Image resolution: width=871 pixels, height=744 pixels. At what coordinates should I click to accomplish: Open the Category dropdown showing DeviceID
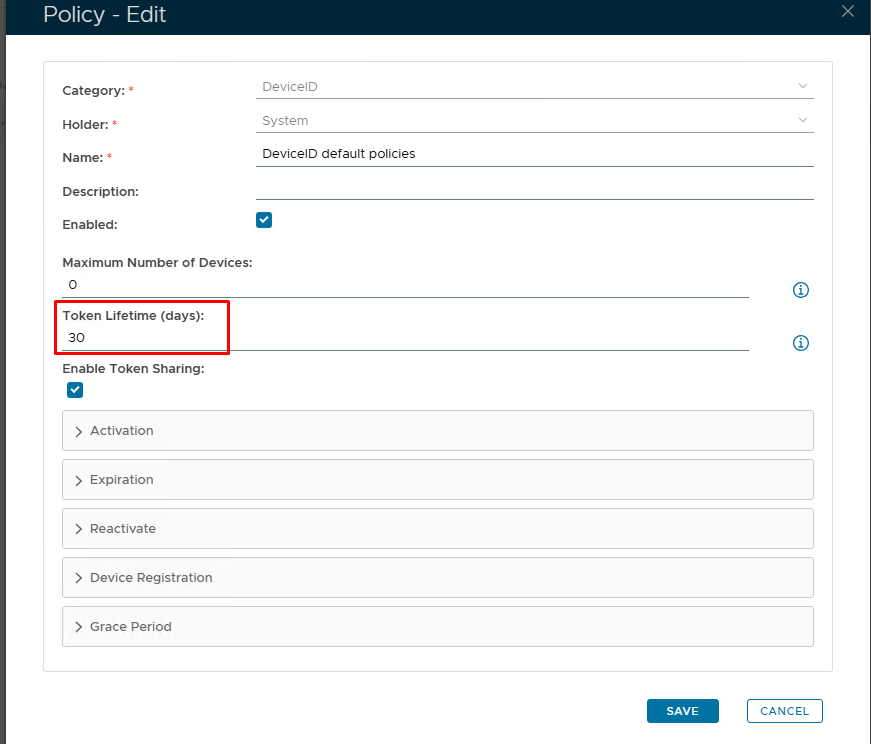point(534,87)
